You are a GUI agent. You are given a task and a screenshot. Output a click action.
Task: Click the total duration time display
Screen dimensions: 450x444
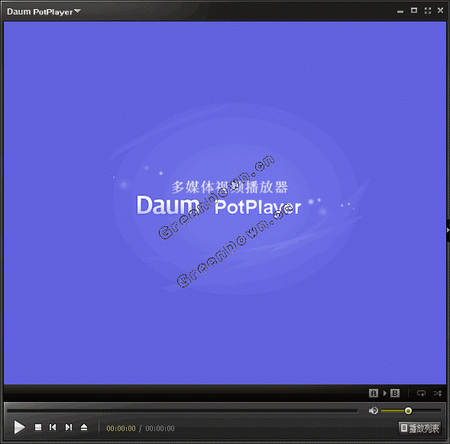click(x=160, y=428)
